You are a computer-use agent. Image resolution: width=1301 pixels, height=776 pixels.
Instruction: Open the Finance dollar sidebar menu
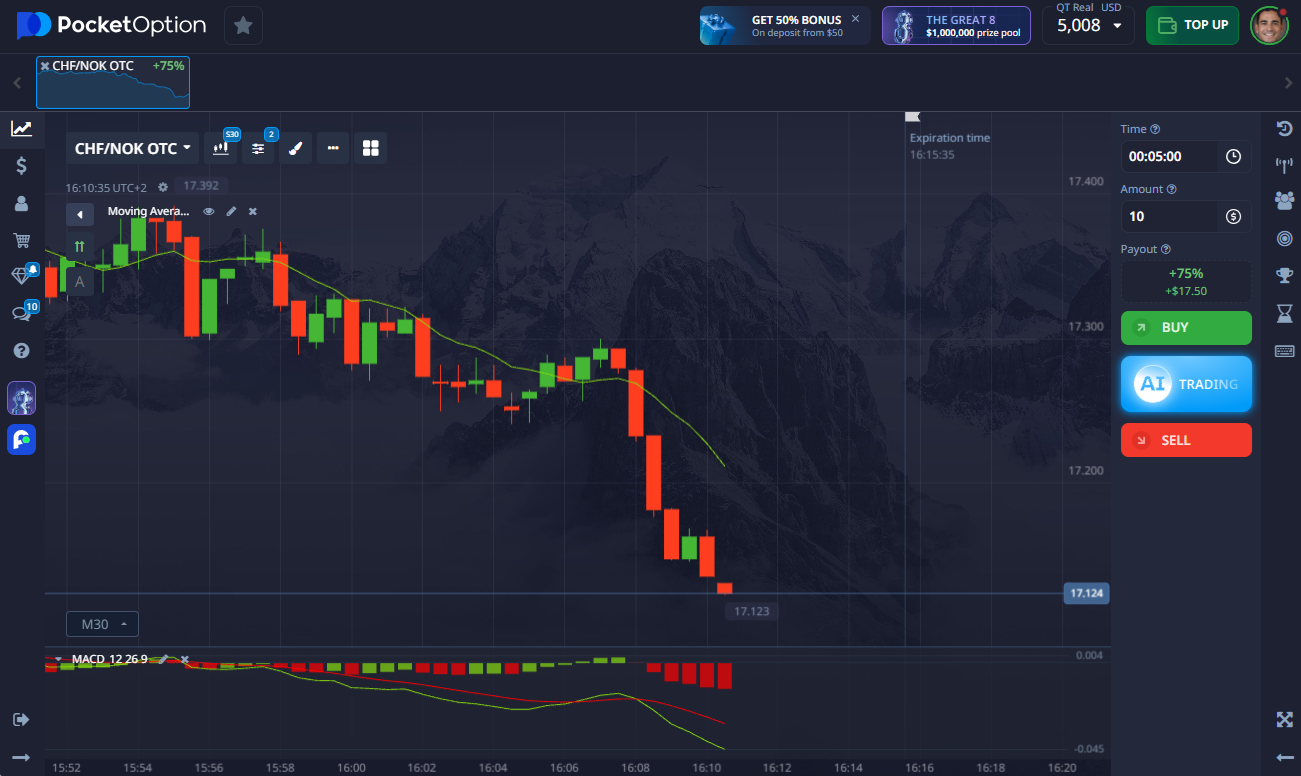21,166
